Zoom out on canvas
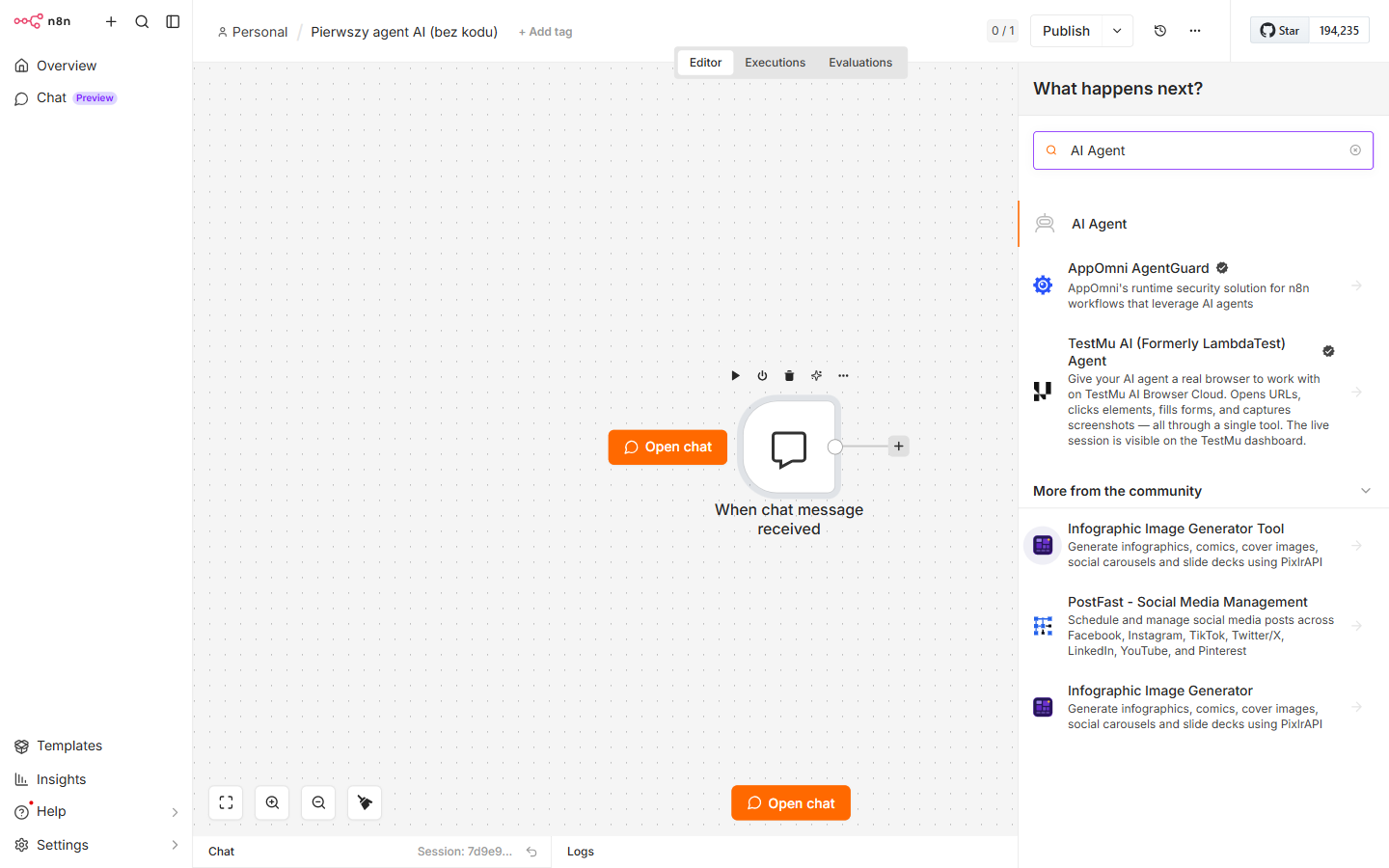The height and width of the screenshot is (868, 1389). tap(318, 802)
